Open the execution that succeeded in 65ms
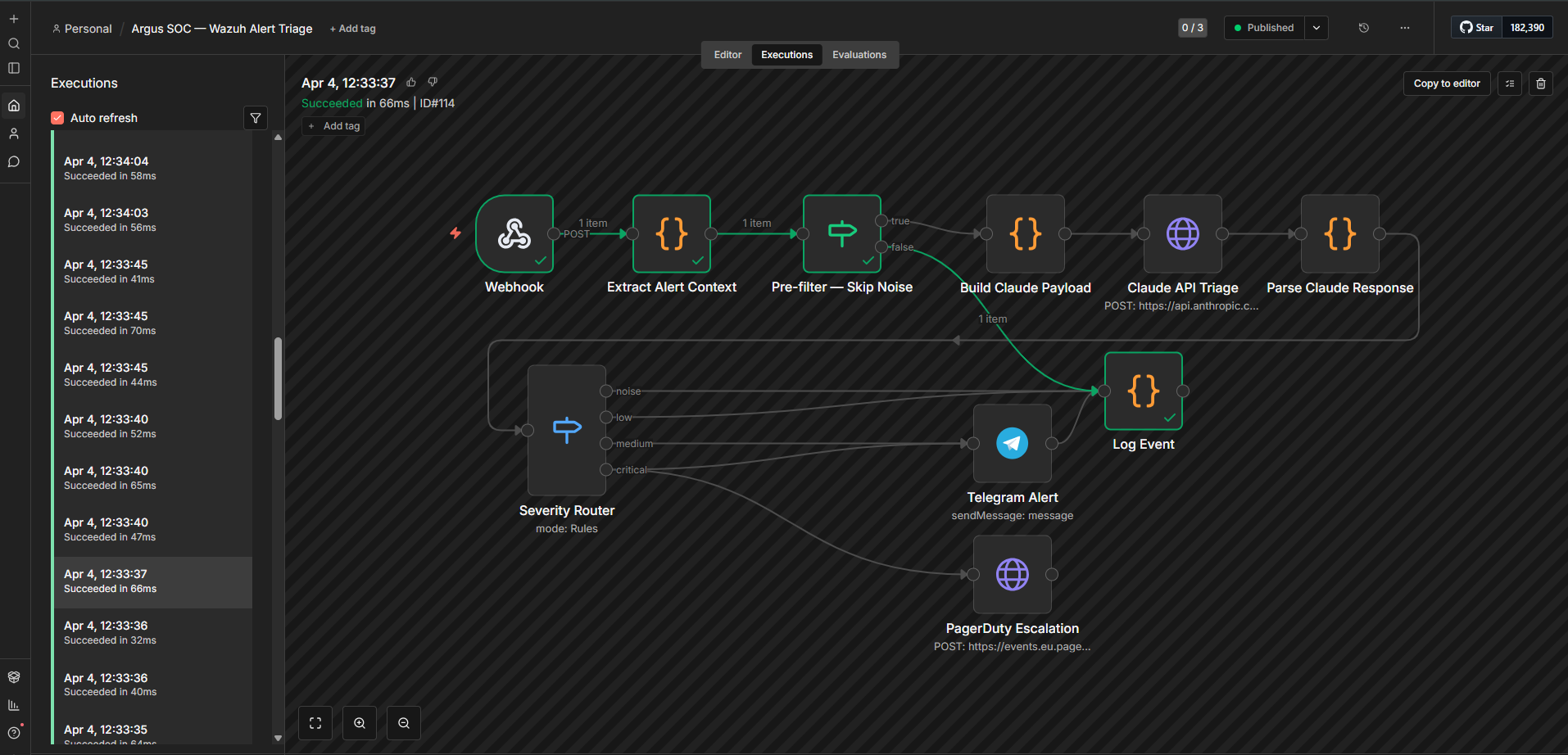Viewport: 1568px width, 755px height. click(x=153, y=478)
